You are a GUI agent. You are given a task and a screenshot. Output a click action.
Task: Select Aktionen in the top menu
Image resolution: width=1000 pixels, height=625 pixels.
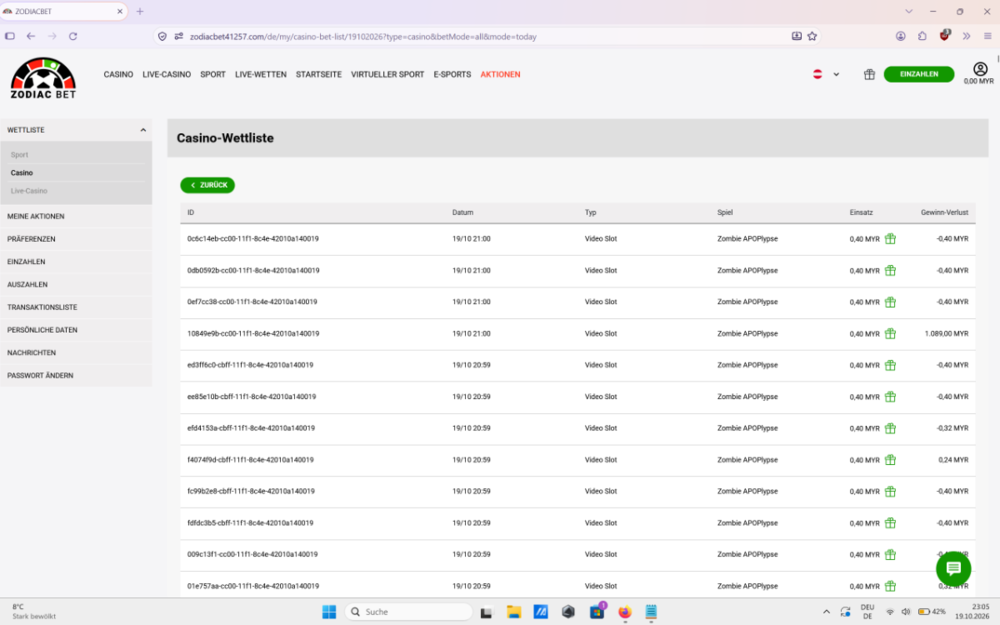500,75
